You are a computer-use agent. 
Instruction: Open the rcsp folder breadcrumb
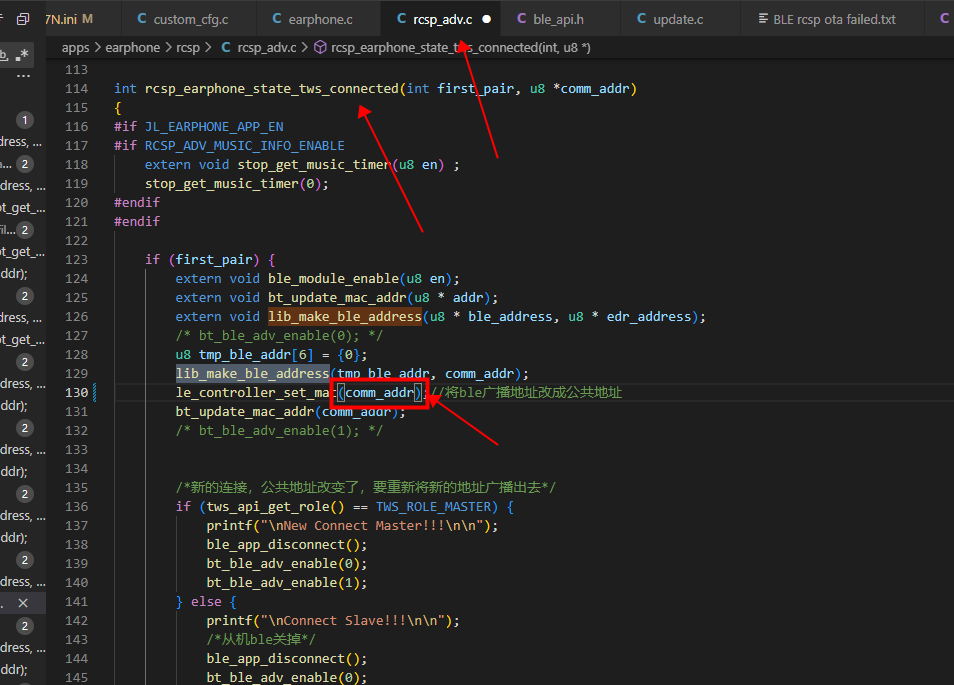coord(188,47)
